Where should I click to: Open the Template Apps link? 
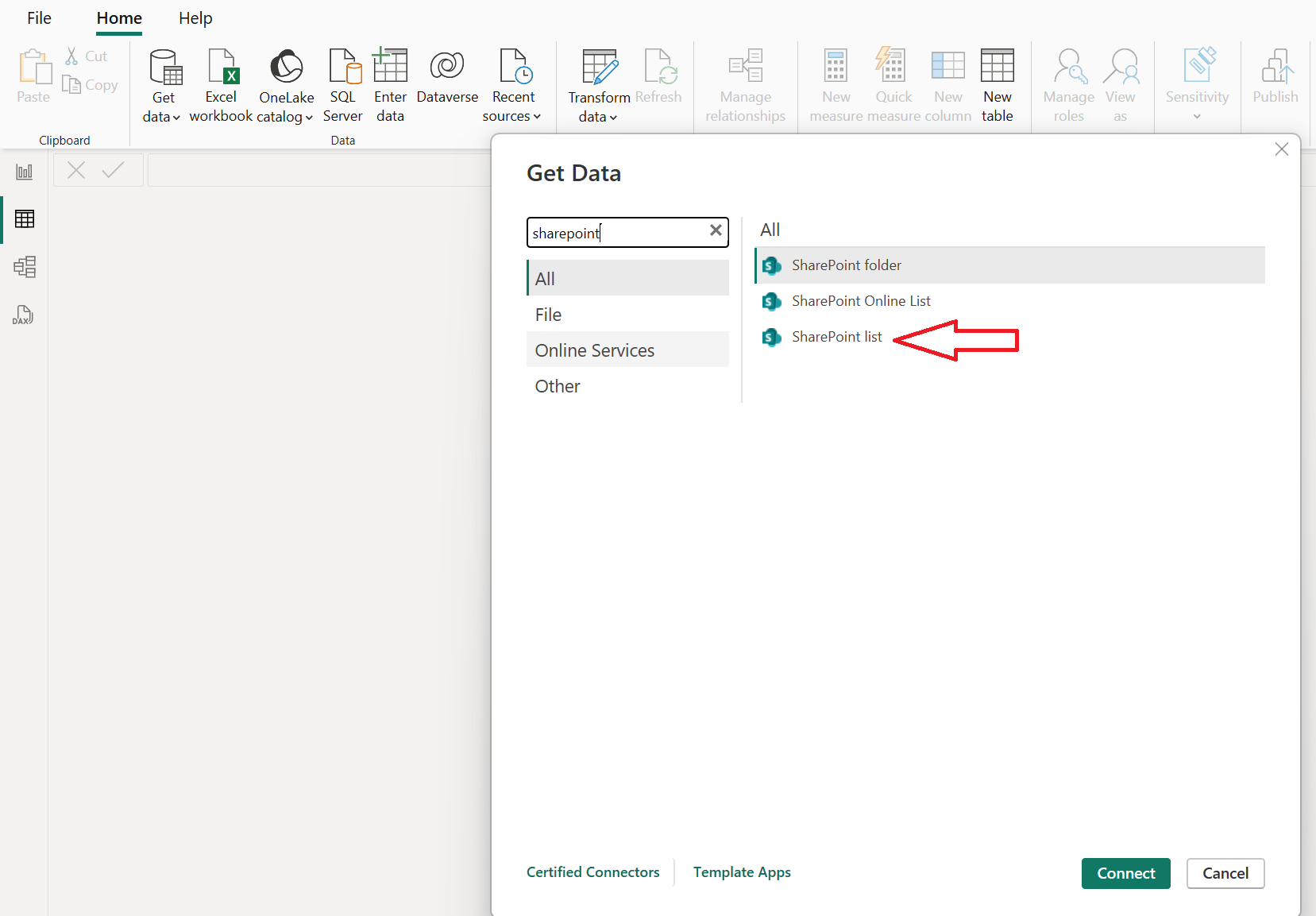[742, 872]
